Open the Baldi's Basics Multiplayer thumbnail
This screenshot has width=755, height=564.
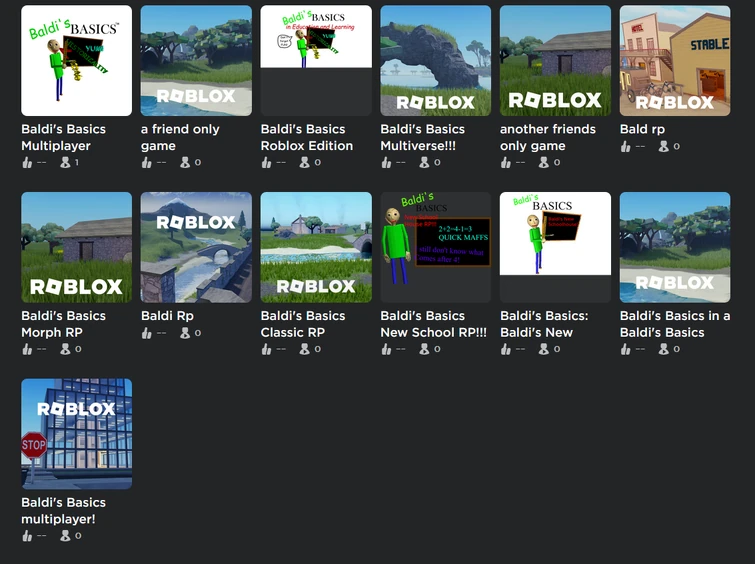[77, 61]
